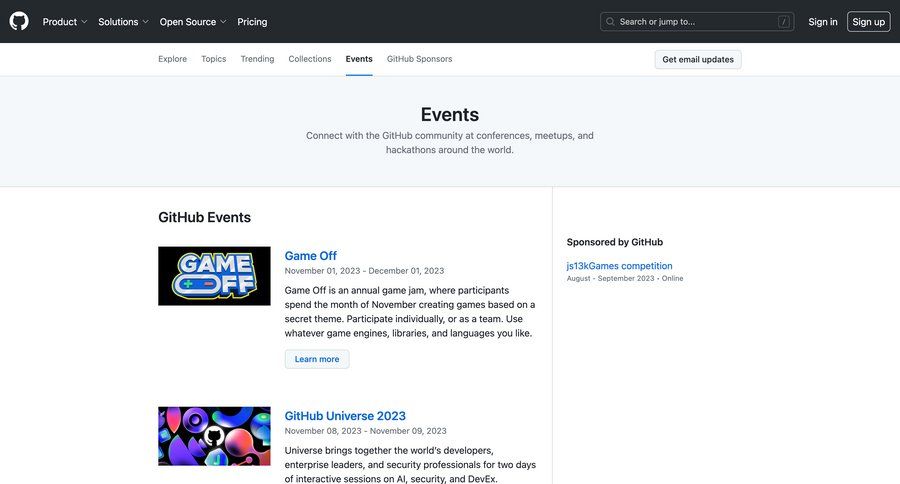Click the GitHub Events heading
The width and height of the screenshot is (900, 484).
(x=204, y=218)
